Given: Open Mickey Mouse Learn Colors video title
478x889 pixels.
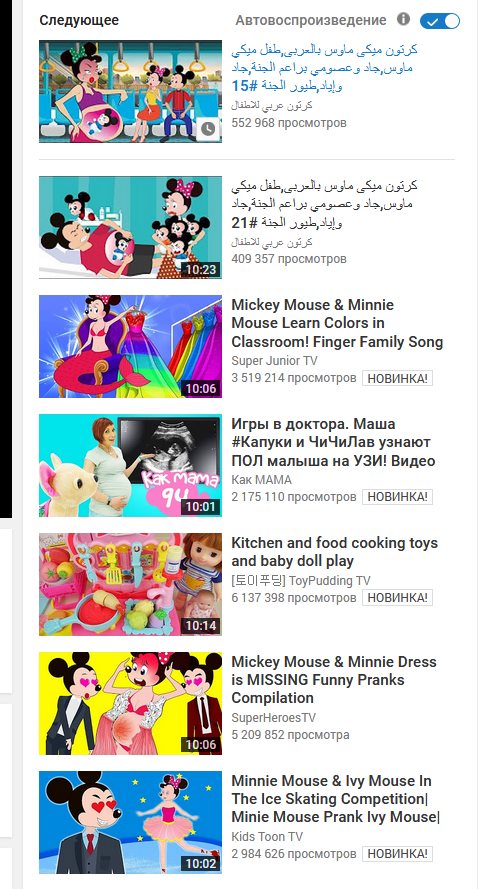Looking at the screenshot, I should coord(337,323).
